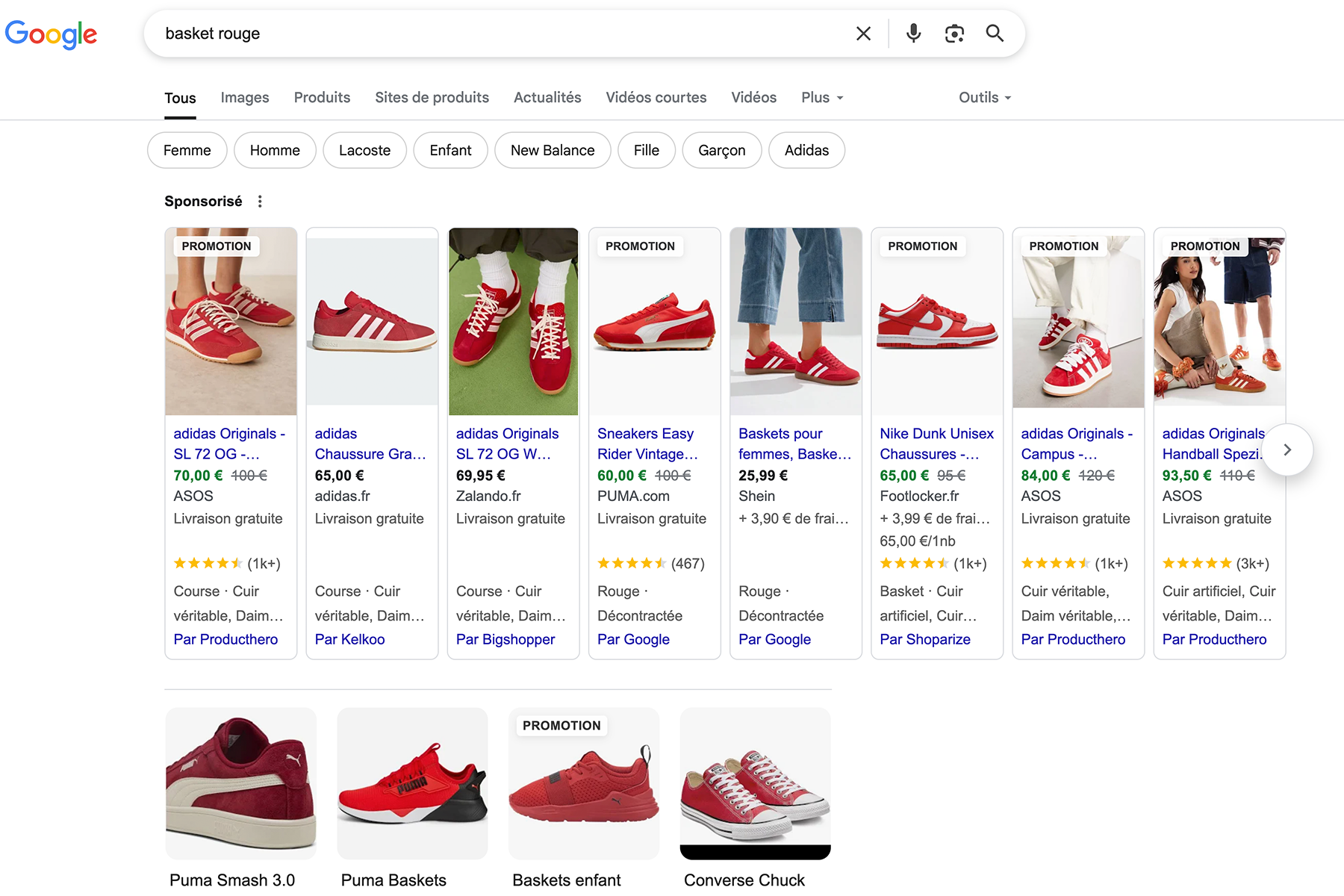Open Google Lens image search icon

954,34
